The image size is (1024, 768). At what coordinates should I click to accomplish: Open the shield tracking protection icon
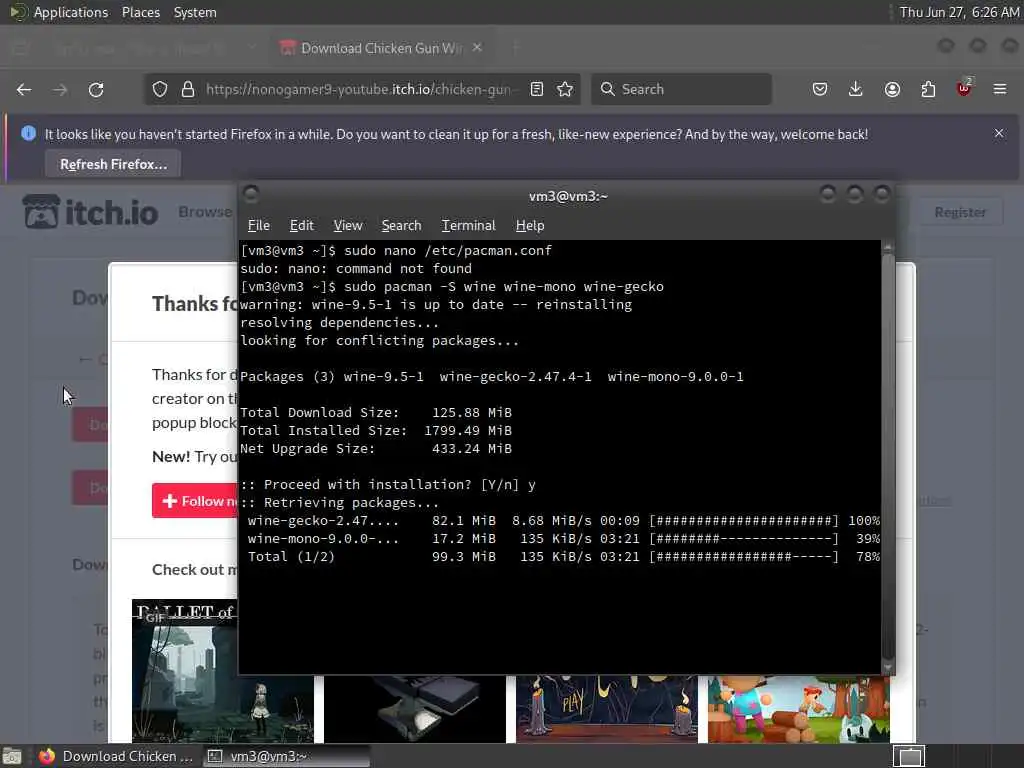click(x=160, y=89)
